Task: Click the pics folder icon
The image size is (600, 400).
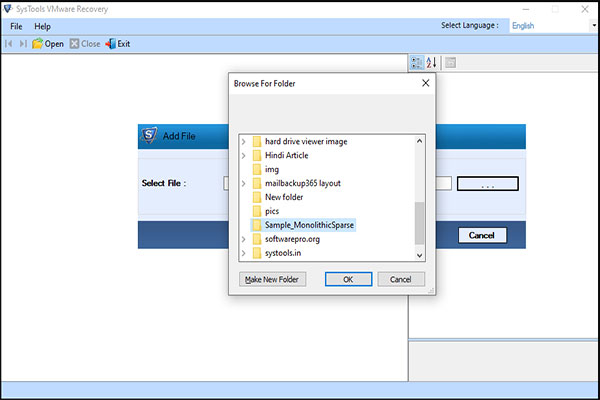Action: (x=257, y=211)
